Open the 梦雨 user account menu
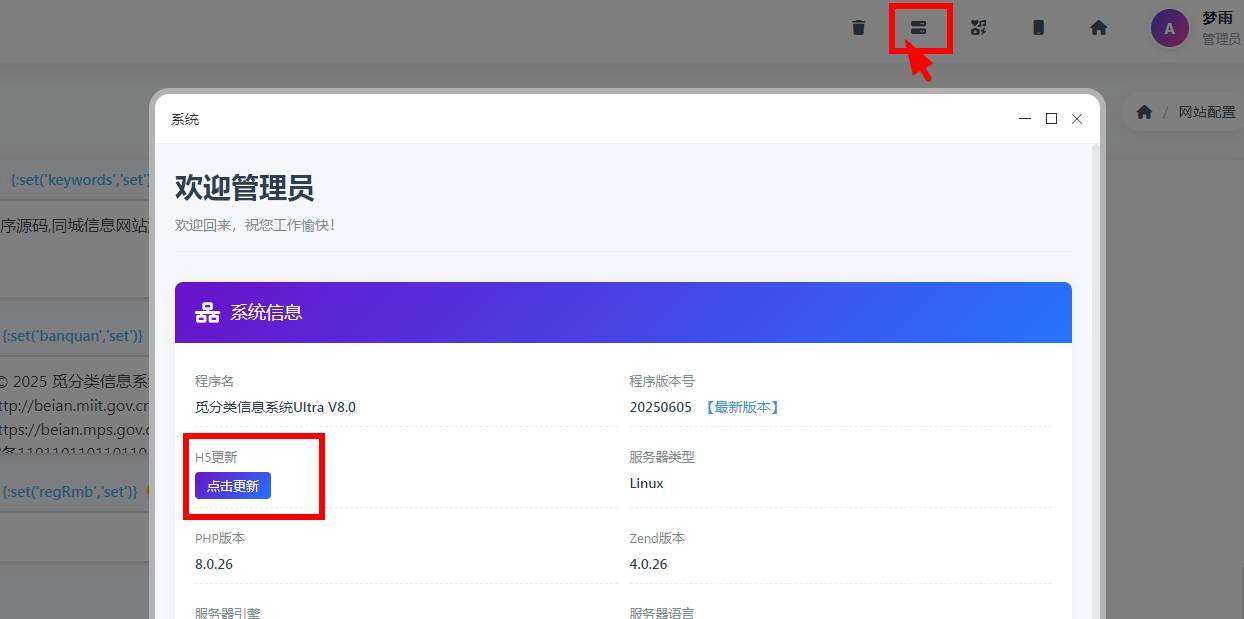The width and height of the screenshot is (1244, 619). [x=1217, y=19]
